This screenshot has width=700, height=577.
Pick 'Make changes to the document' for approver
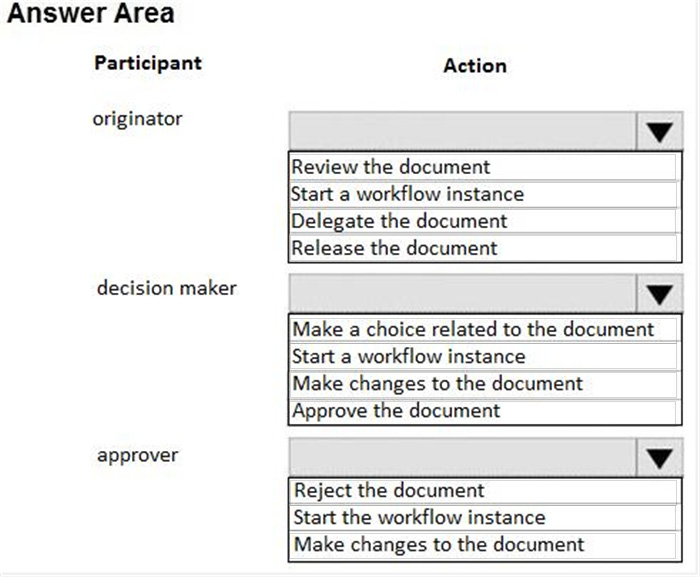click(483, 545)
